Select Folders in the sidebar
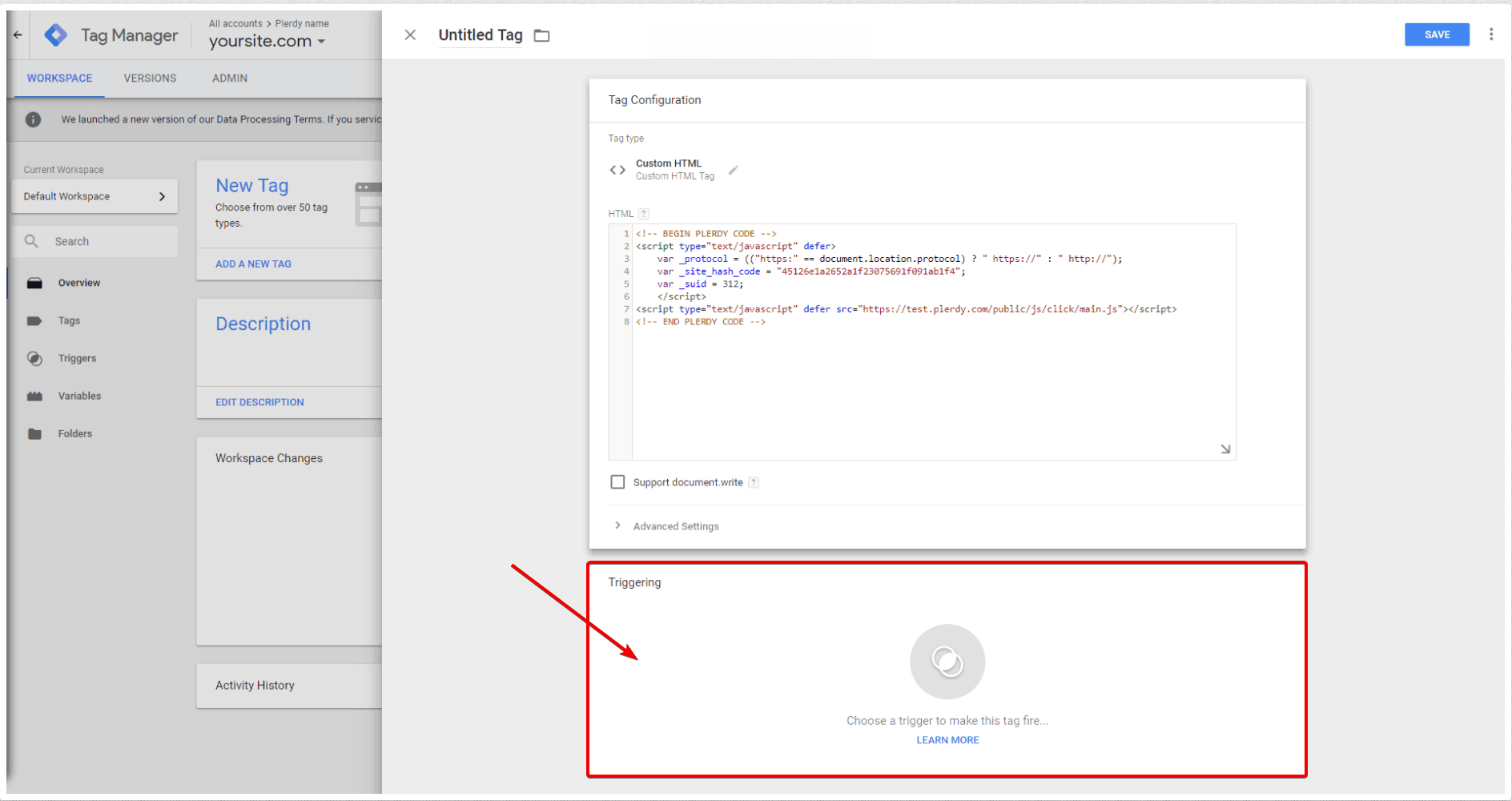Image resolution: width=1512 pixels, height=801 pixels. [75, 433]
